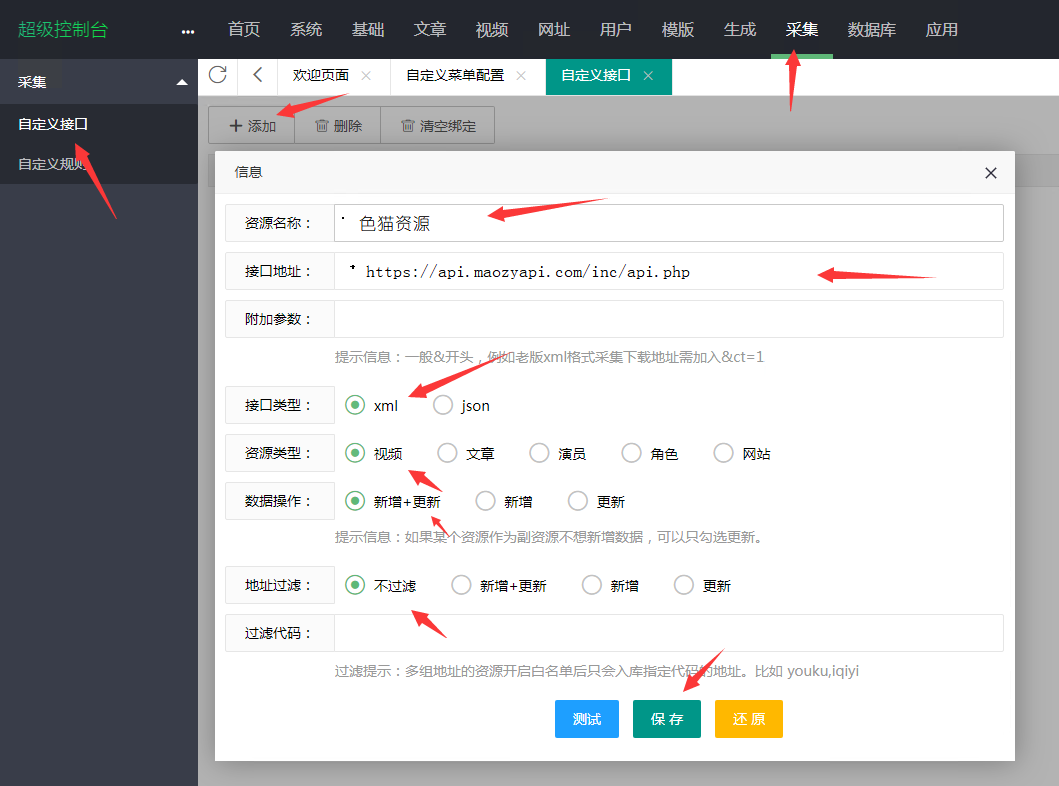Close the 欢迎页面 tab with its X

pos(365,76)
